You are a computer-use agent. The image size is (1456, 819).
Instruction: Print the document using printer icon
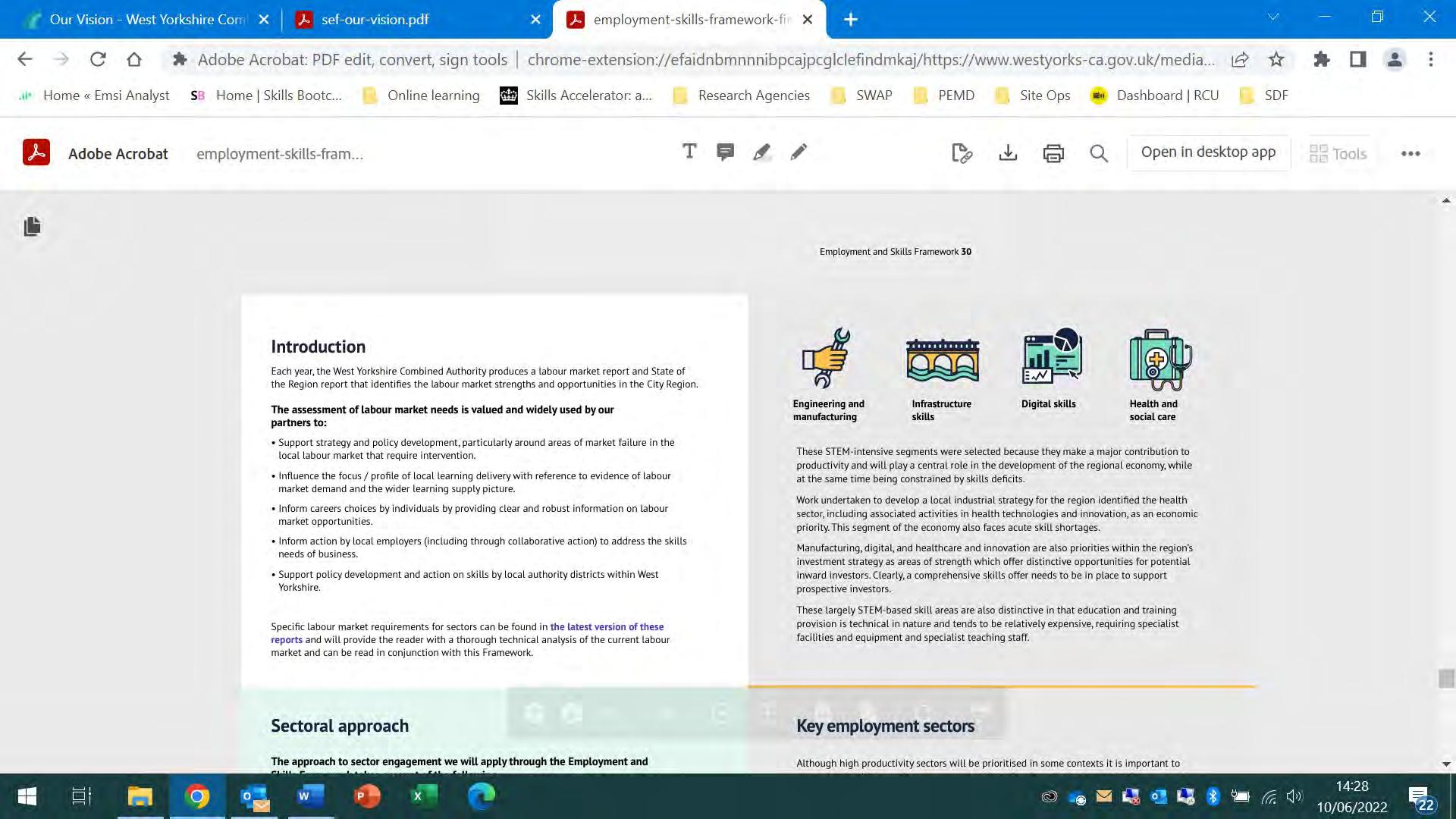pyautogui.click(x=1053, y=153)
